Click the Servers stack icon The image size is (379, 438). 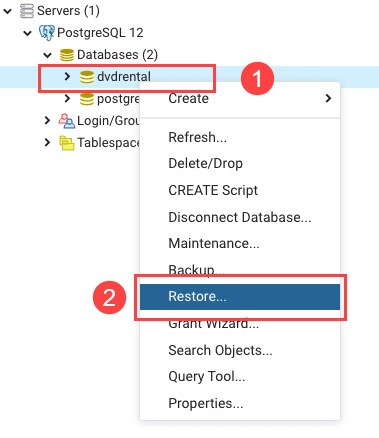(27, 11)
